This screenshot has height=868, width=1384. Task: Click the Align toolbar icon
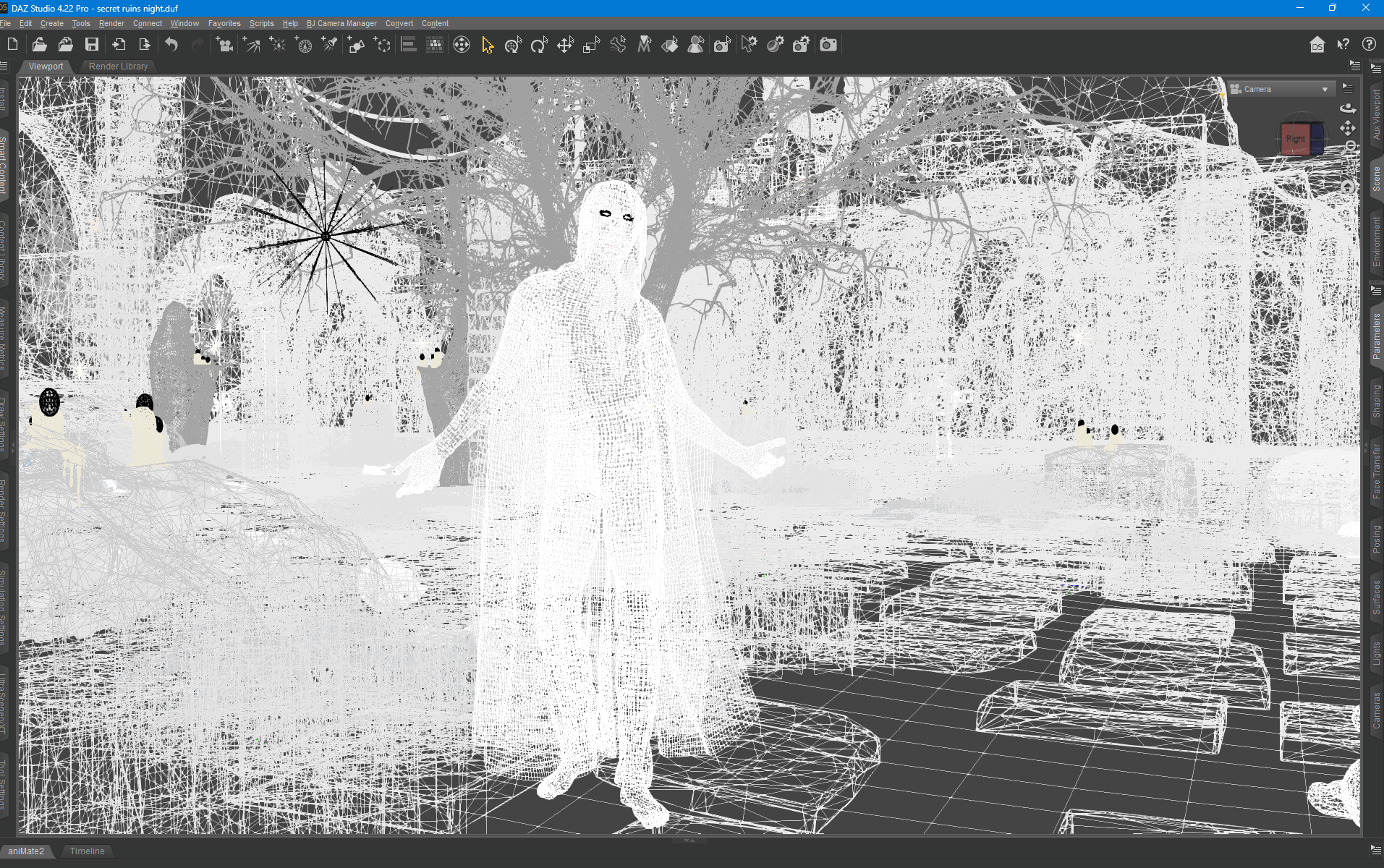pyautogui.click(x=409, y=45)
